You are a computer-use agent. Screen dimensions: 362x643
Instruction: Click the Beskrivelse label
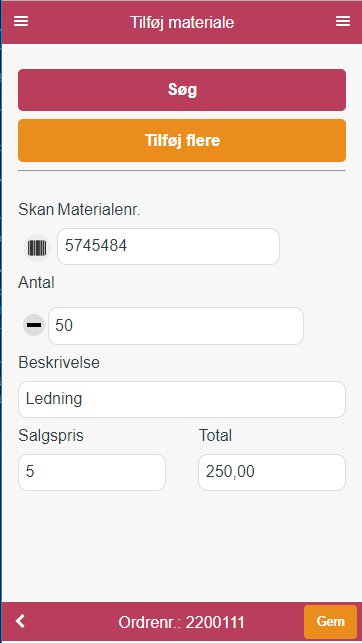pyautogui.click(x=59, y=363)
